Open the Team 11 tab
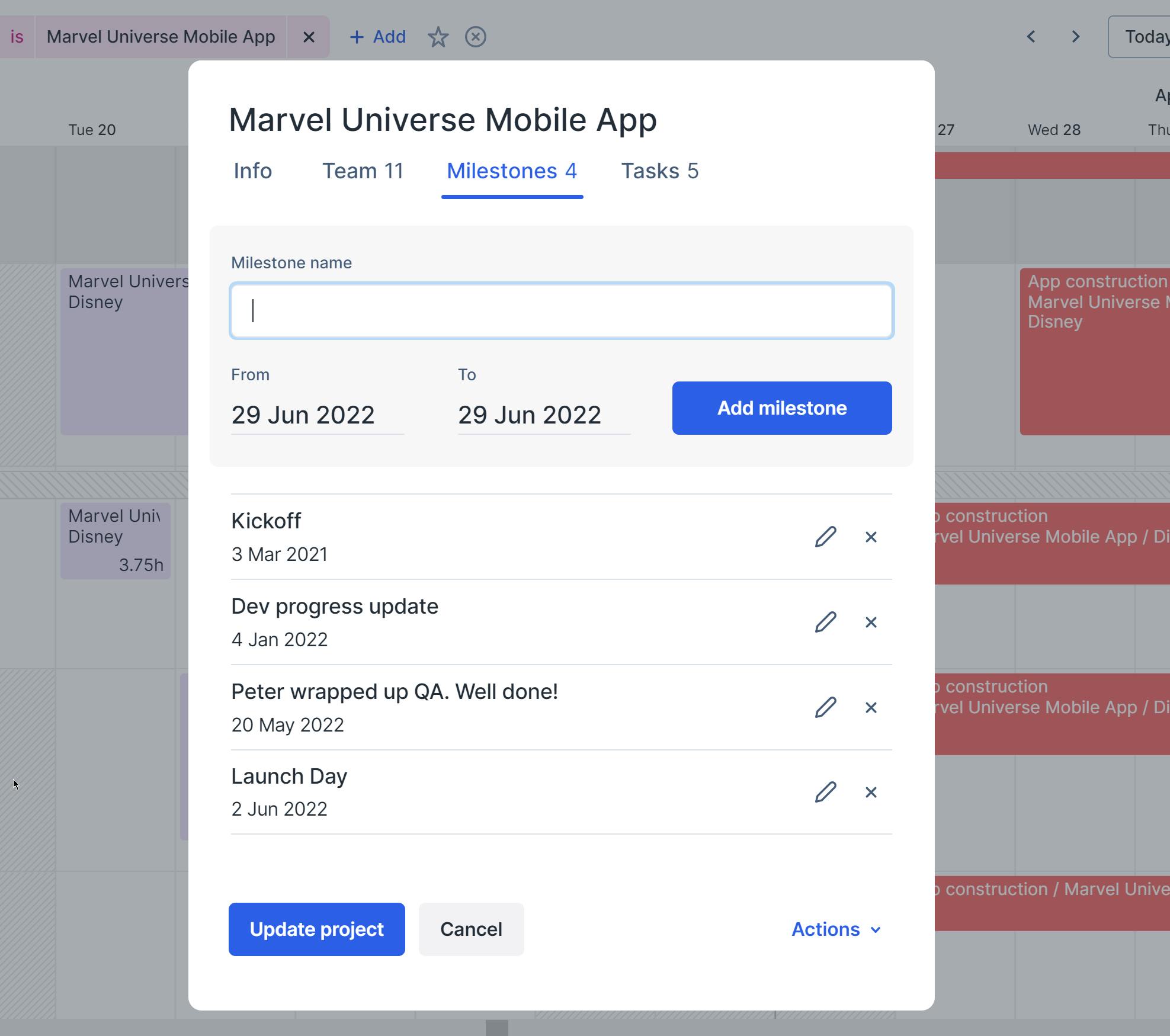 [x=363, y=171]
